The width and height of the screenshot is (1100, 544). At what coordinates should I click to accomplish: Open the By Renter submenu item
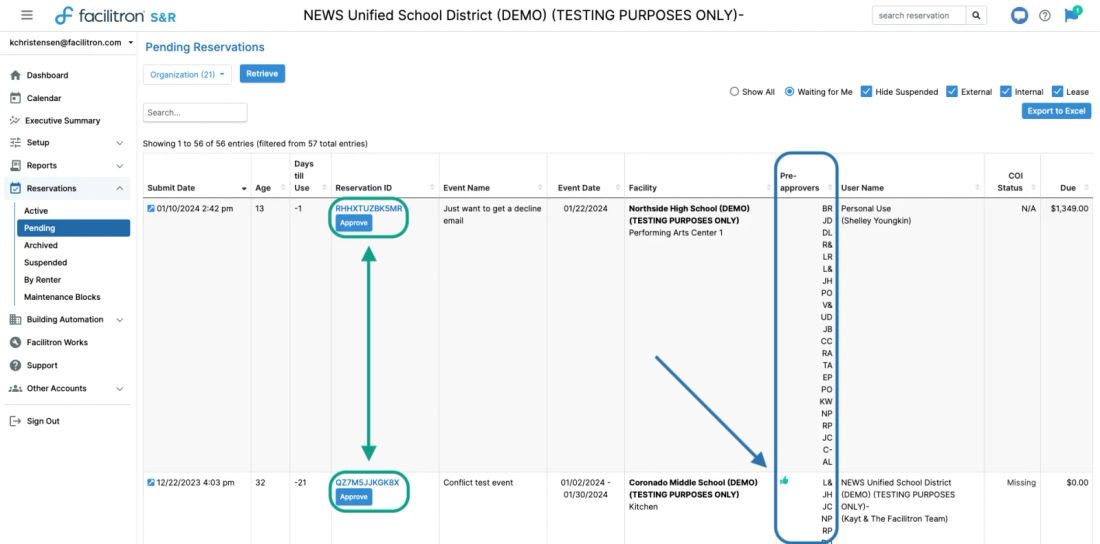tap(42, 279)
